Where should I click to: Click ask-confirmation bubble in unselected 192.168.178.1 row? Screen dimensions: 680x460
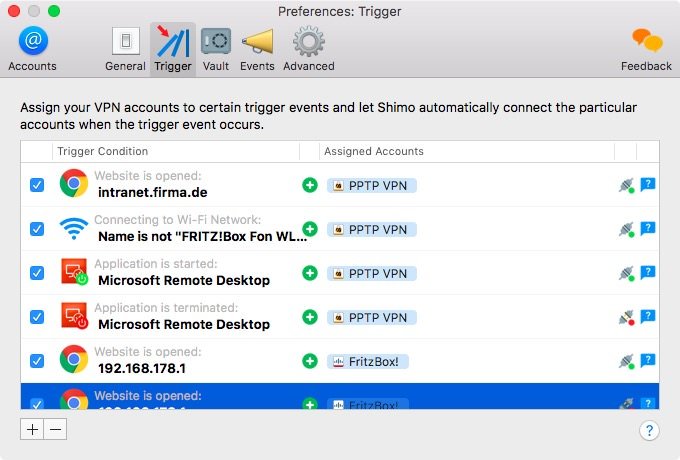[648, 360]
